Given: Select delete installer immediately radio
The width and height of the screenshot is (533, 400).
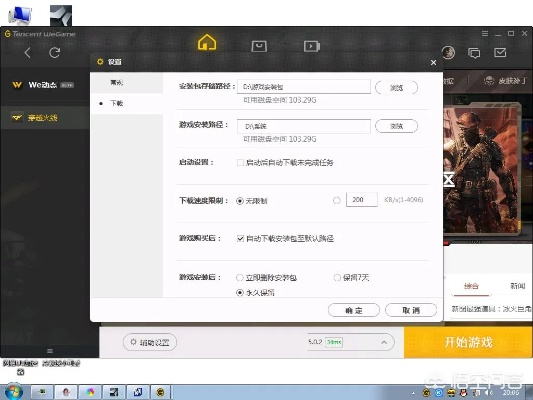Looking at the screenshot, I should click(240, 278).
